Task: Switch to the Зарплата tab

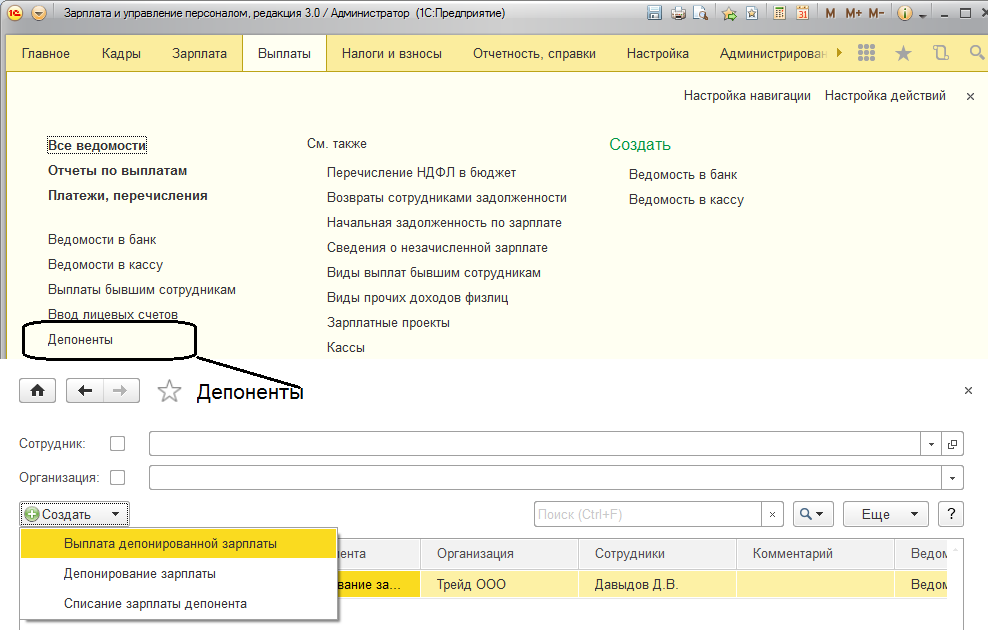Action: [x=199, y=53]
